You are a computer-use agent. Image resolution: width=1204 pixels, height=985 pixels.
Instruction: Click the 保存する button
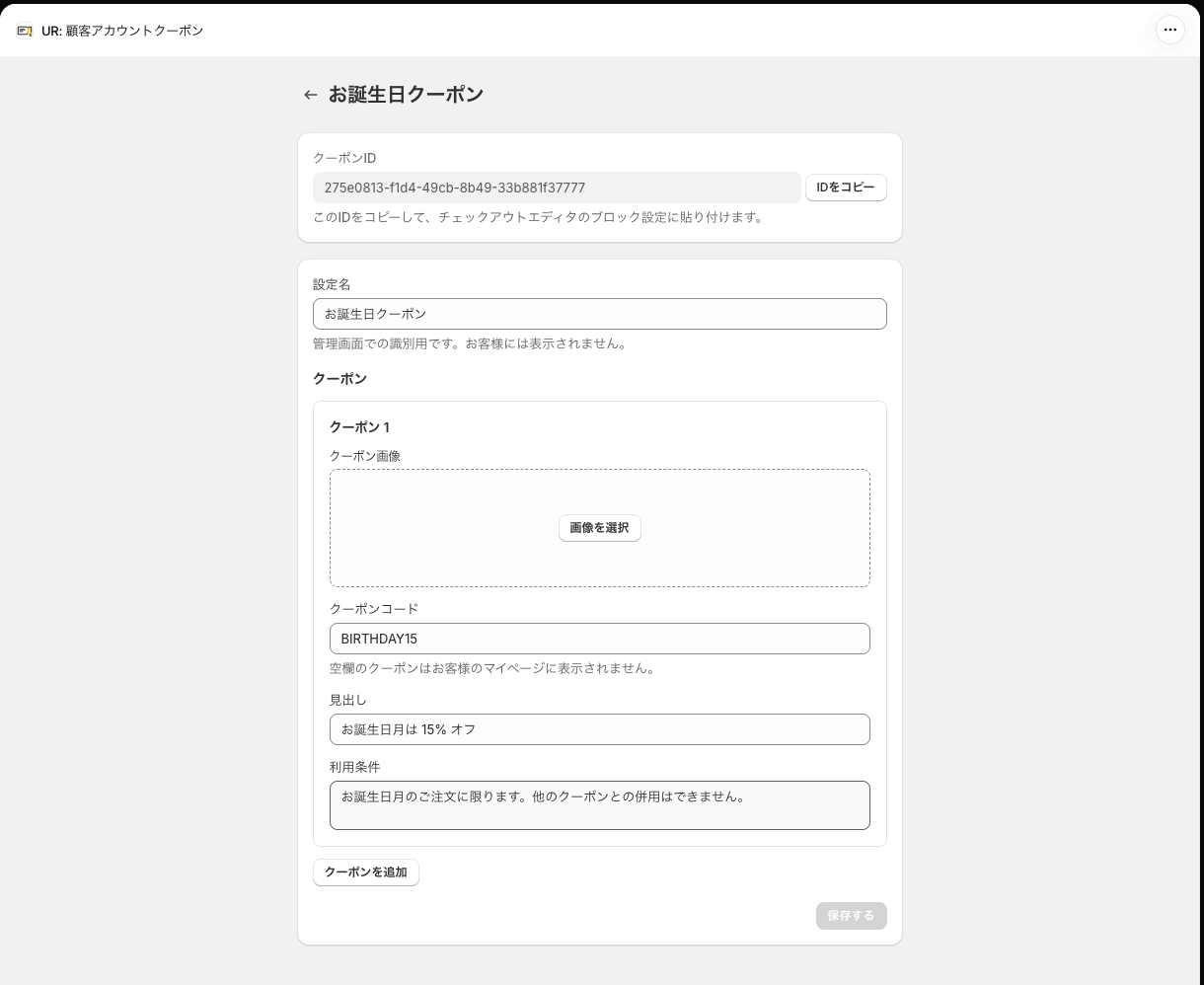click(851, 916)
